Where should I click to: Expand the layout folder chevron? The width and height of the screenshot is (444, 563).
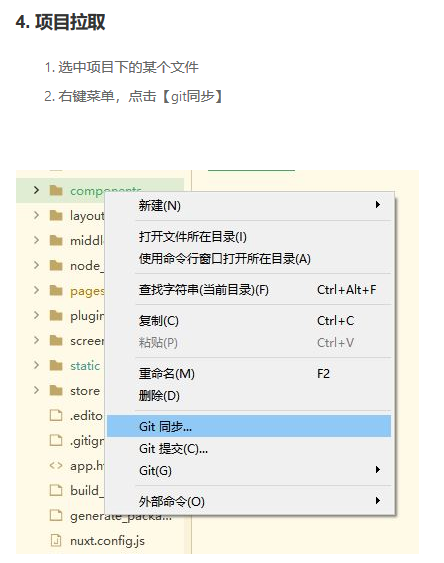(x=36, y=215)
